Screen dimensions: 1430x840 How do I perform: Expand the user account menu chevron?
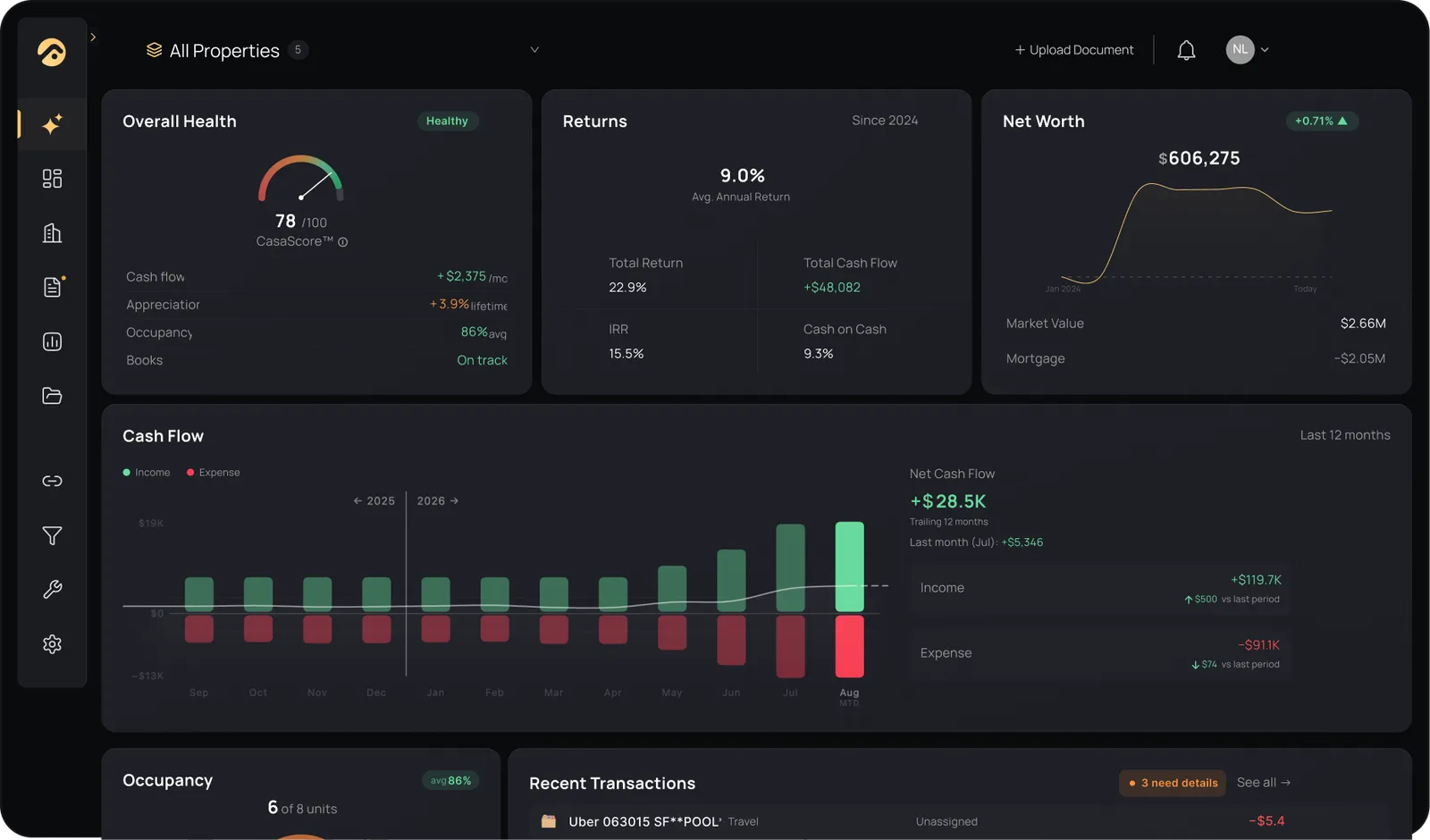coord(1265,50)
